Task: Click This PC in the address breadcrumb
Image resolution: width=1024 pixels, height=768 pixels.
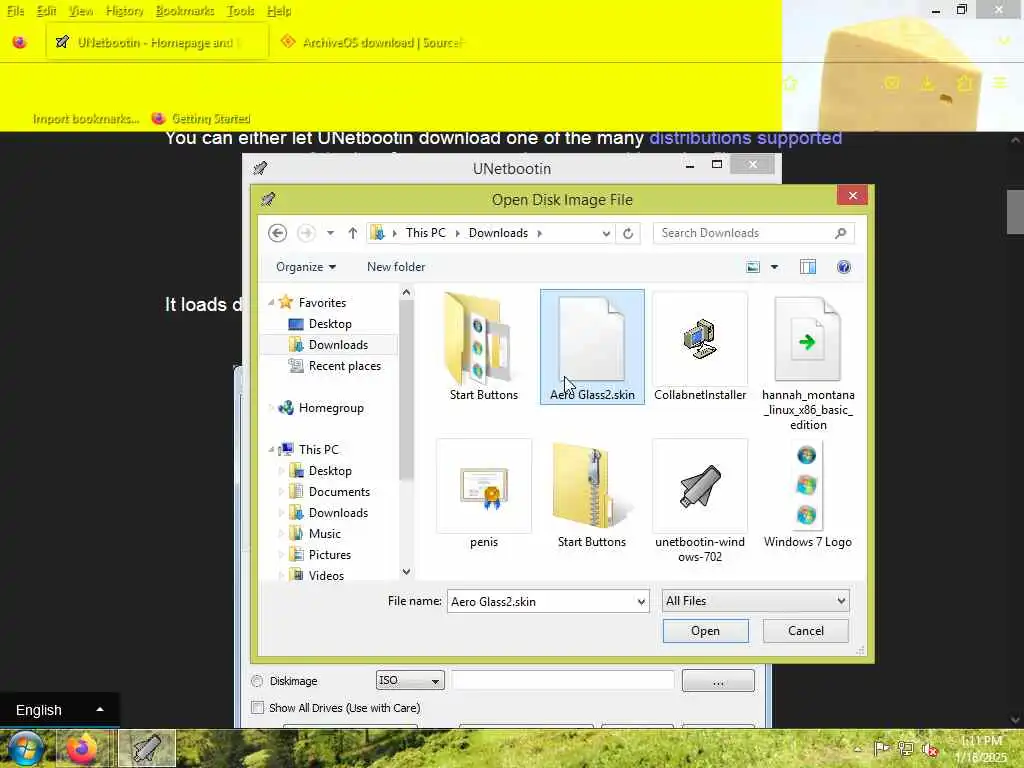Action: [x=425, y=233]
